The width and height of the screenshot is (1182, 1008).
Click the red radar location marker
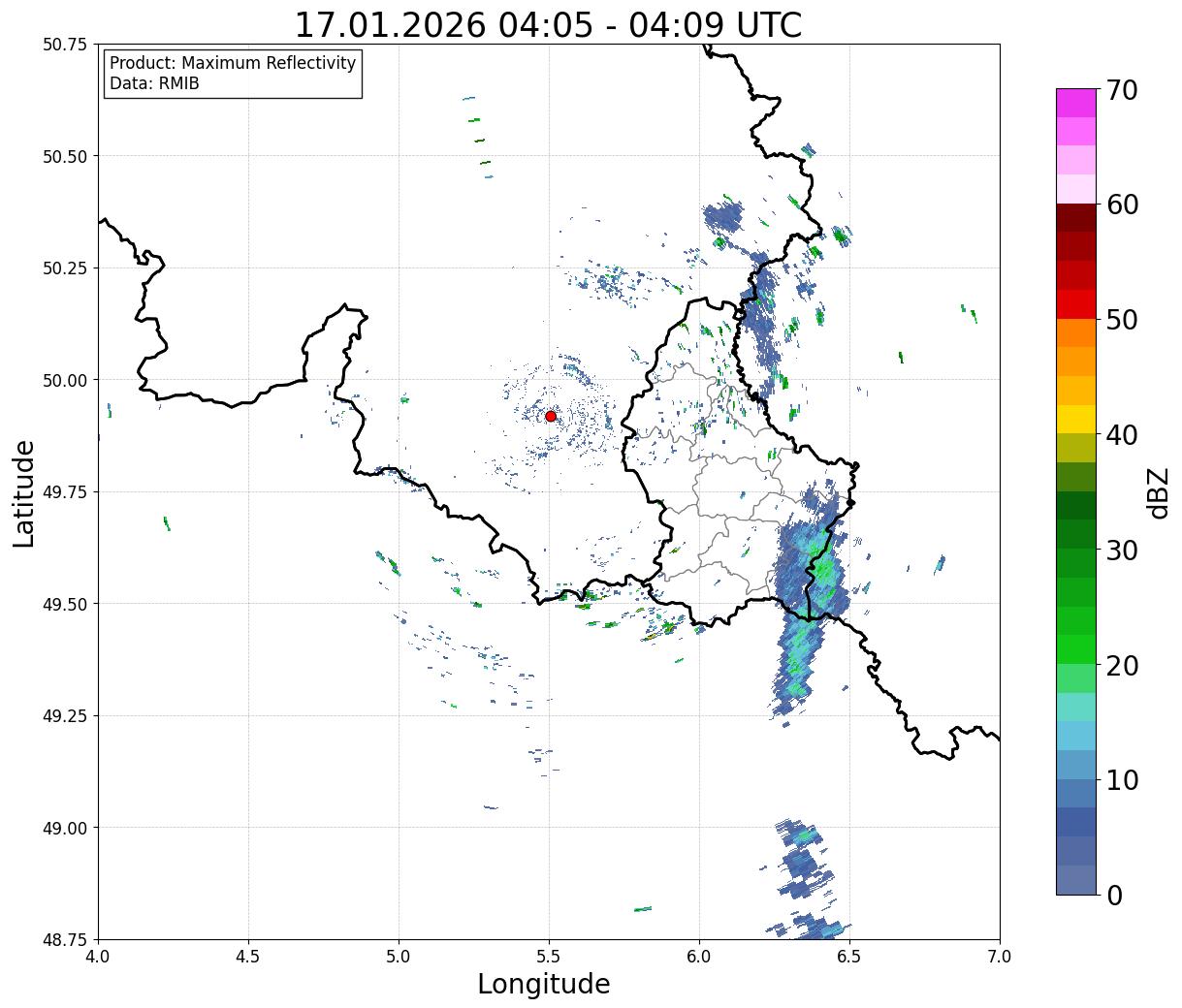click(551, 416)
